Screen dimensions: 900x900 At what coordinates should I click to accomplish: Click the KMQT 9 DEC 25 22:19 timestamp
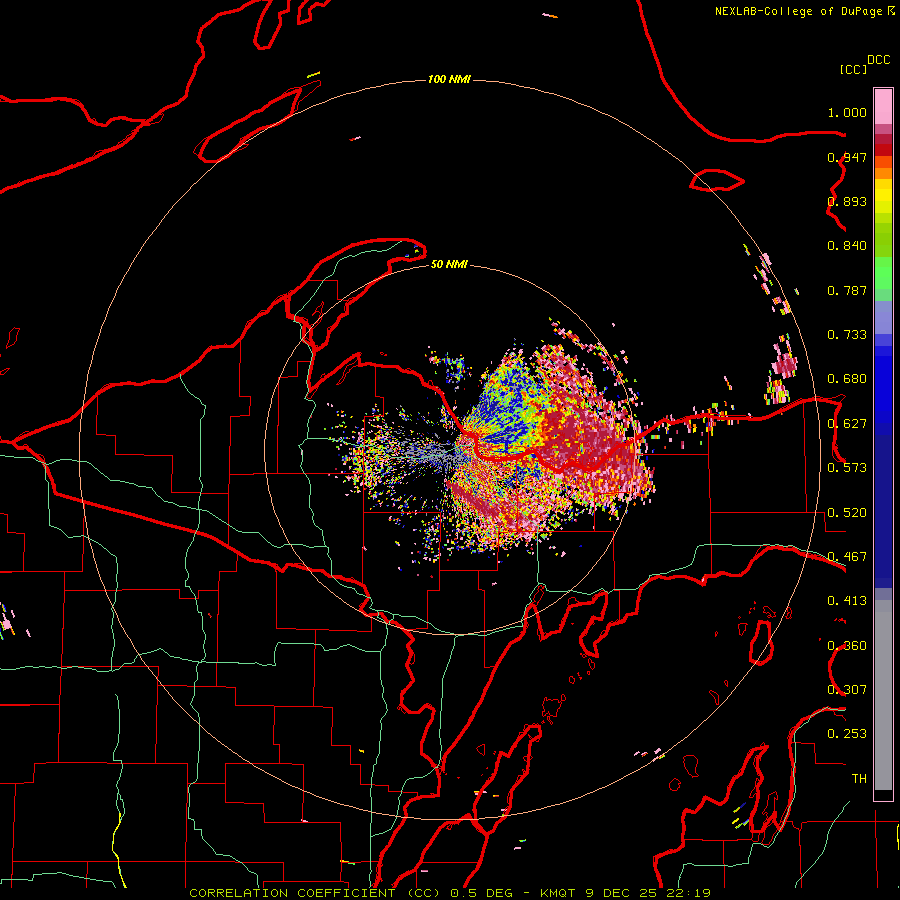click(x=625, y=893)
